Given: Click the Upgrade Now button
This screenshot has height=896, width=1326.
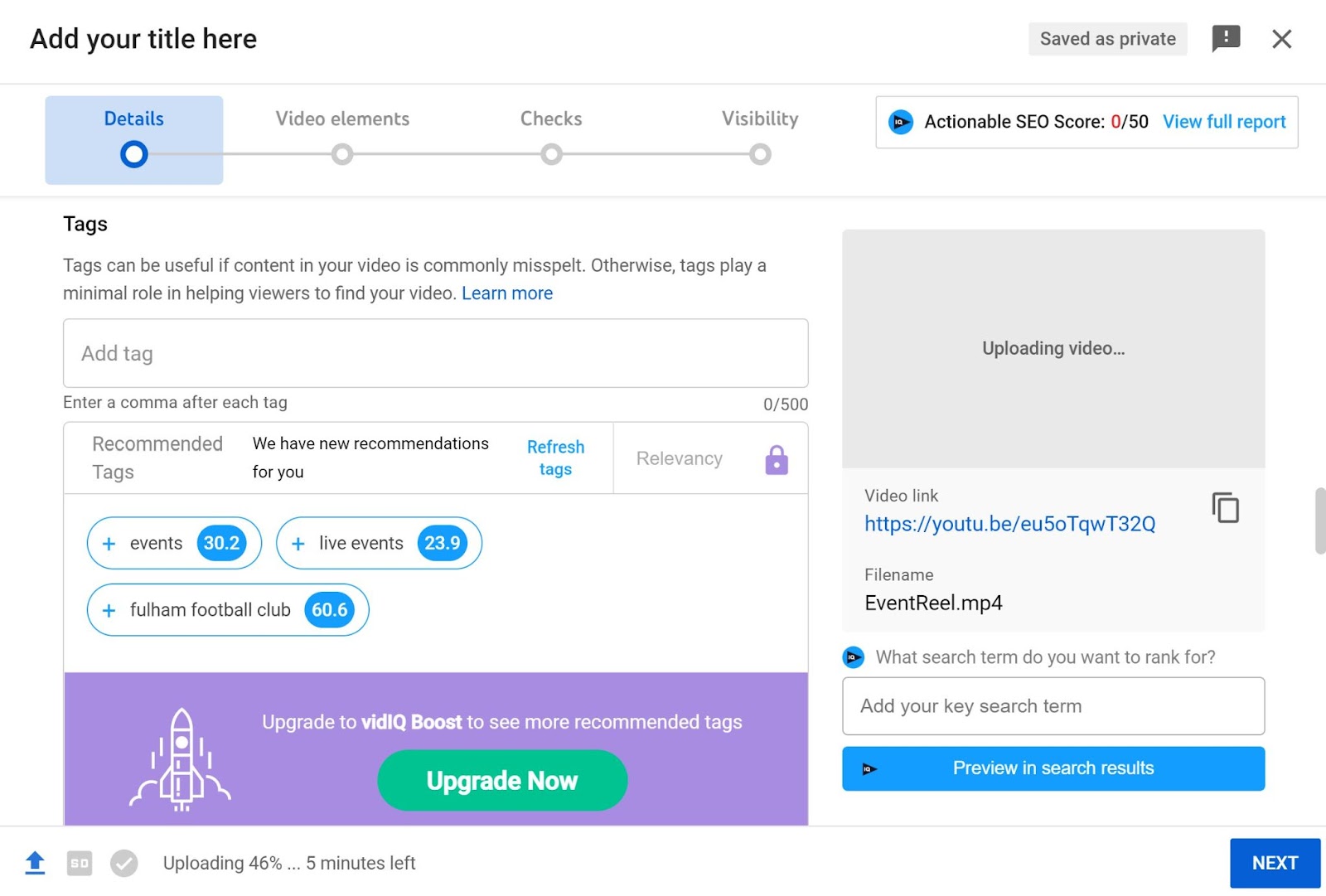Looking at the screenshot, I should [502, 780].
